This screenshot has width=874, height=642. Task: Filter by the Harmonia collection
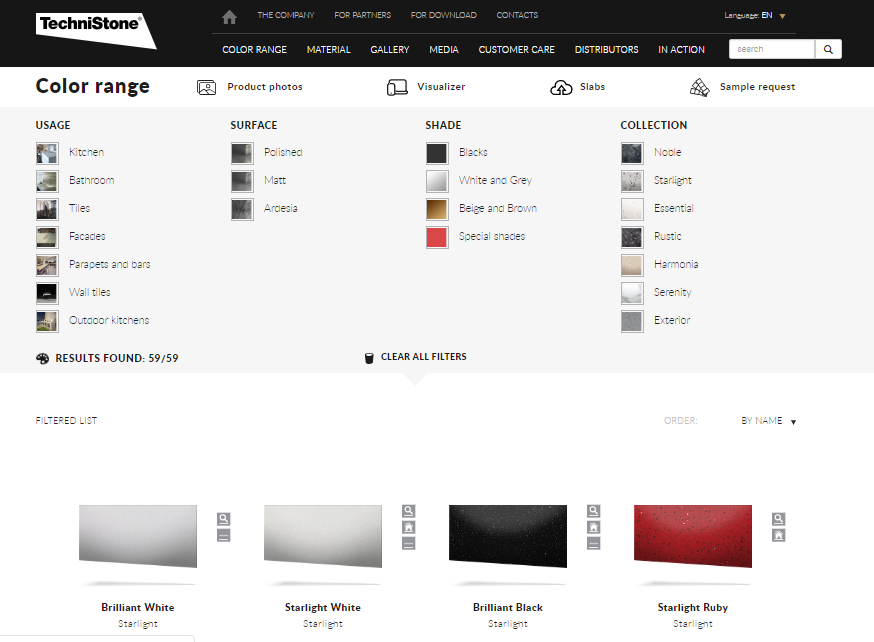659,264
